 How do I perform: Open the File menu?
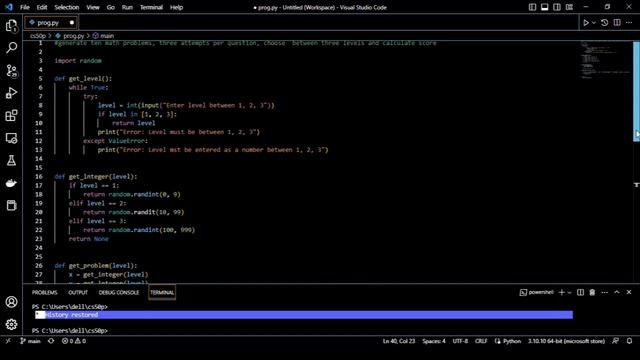point(24,7)
